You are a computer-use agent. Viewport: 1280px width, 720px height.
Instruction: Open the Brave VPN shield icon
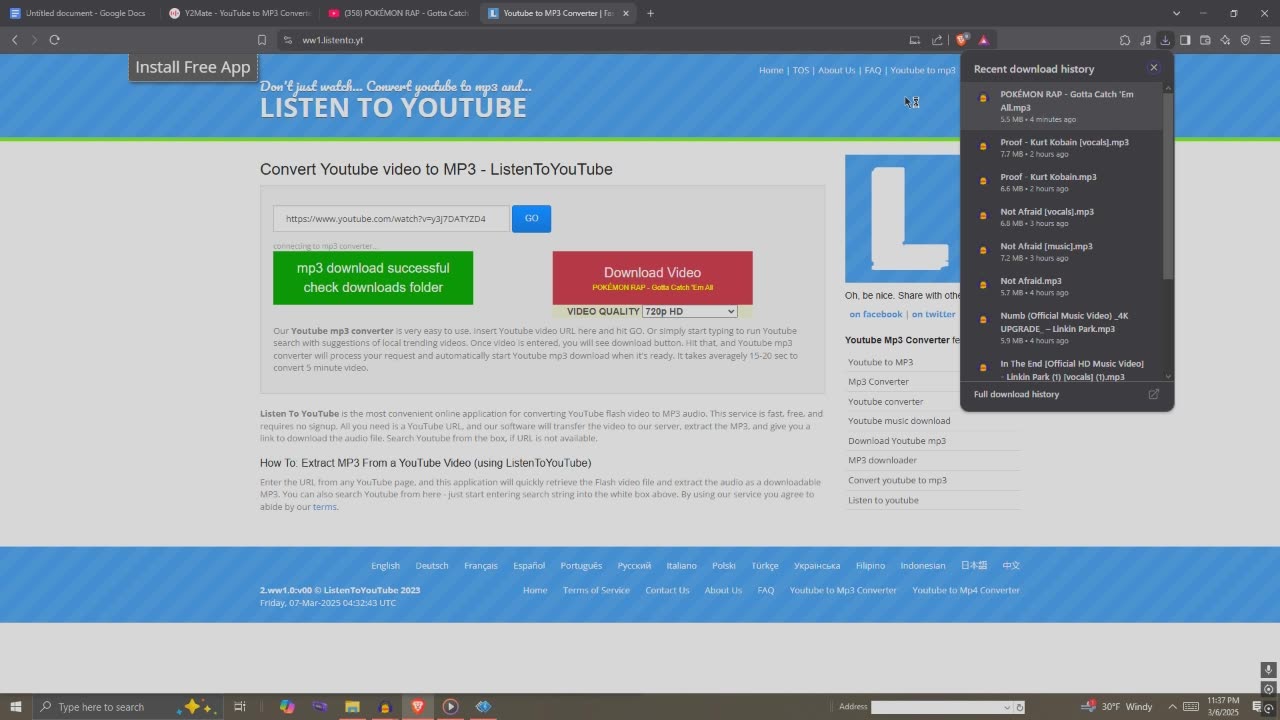pyautogui.click(x=1245, y=40)
